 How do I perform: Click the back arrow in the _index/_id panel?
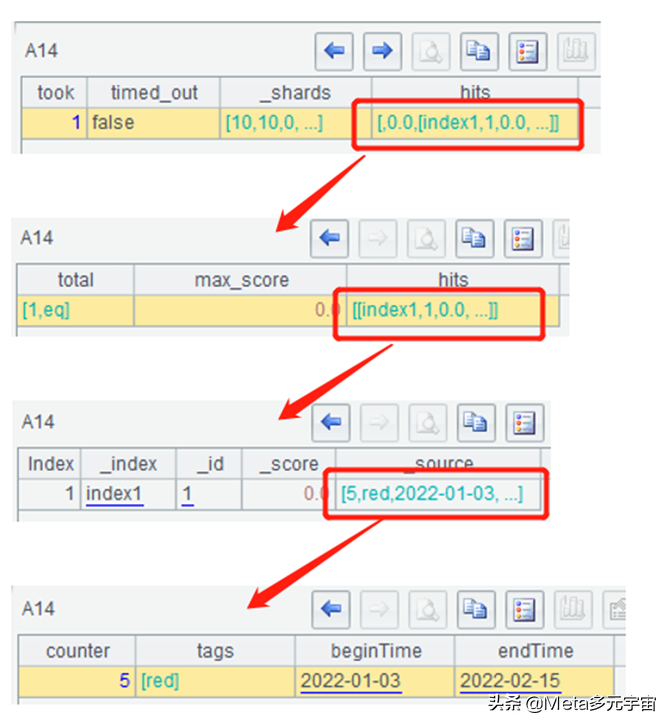[331, 422]
